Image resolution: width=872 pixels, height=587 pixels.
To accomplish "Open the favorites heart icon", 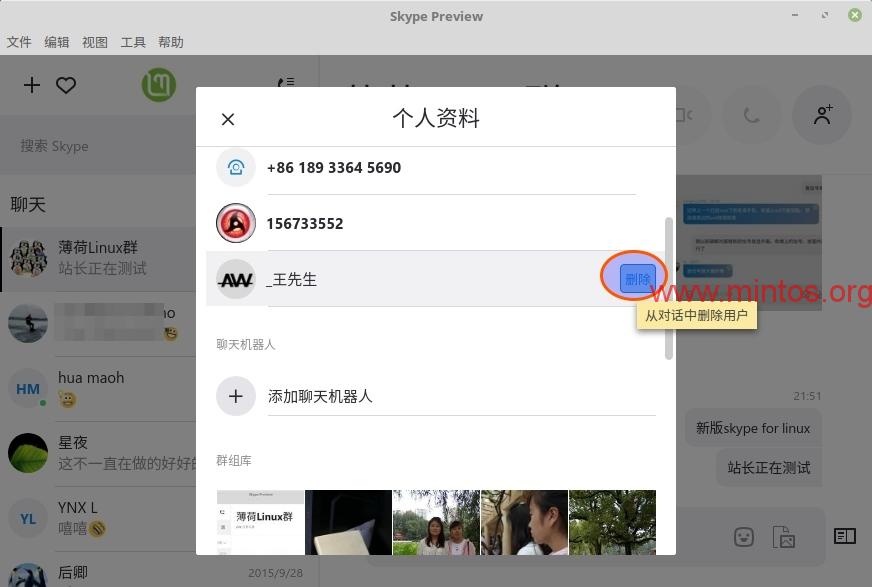I will tap(66, 85).
